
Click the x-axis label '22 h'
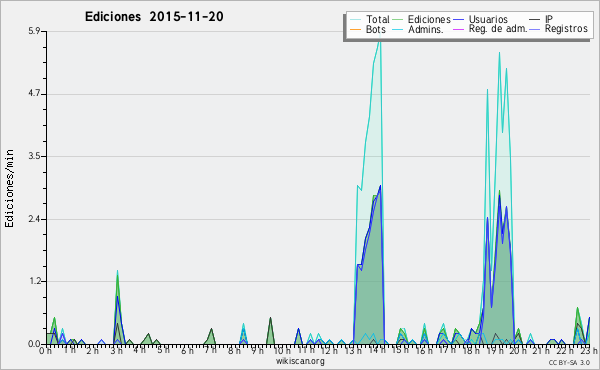(x=565, y=350)
